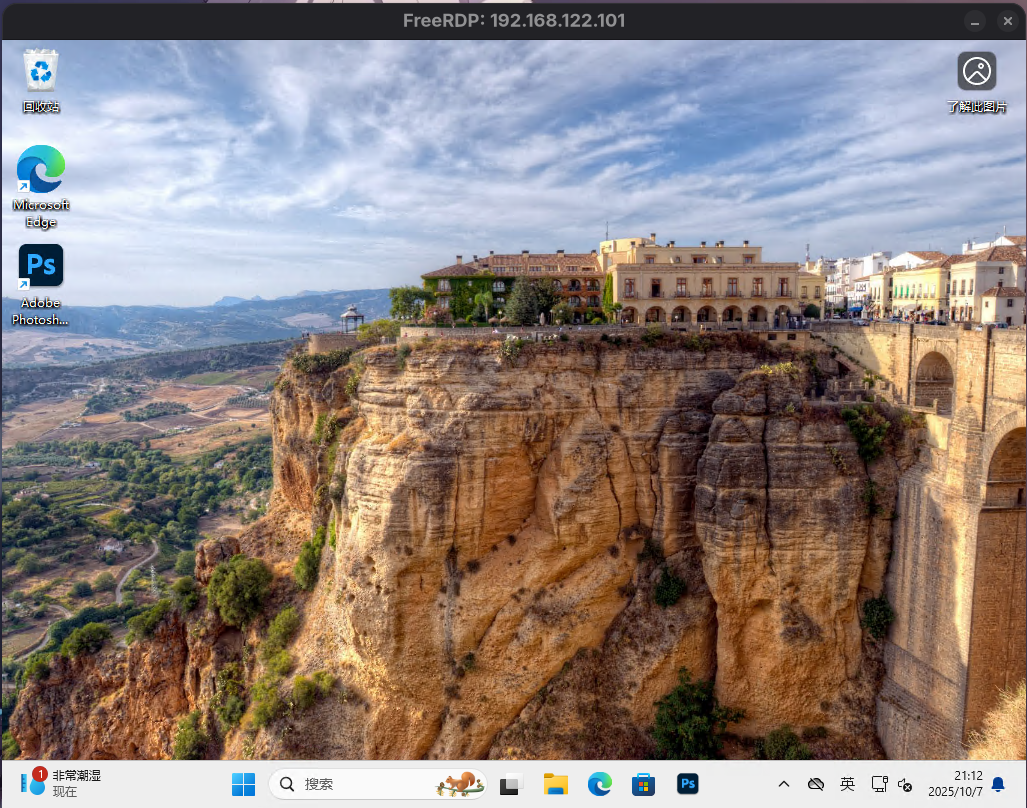Expand the hidden system tray icons chevron

tap(784, 785)
